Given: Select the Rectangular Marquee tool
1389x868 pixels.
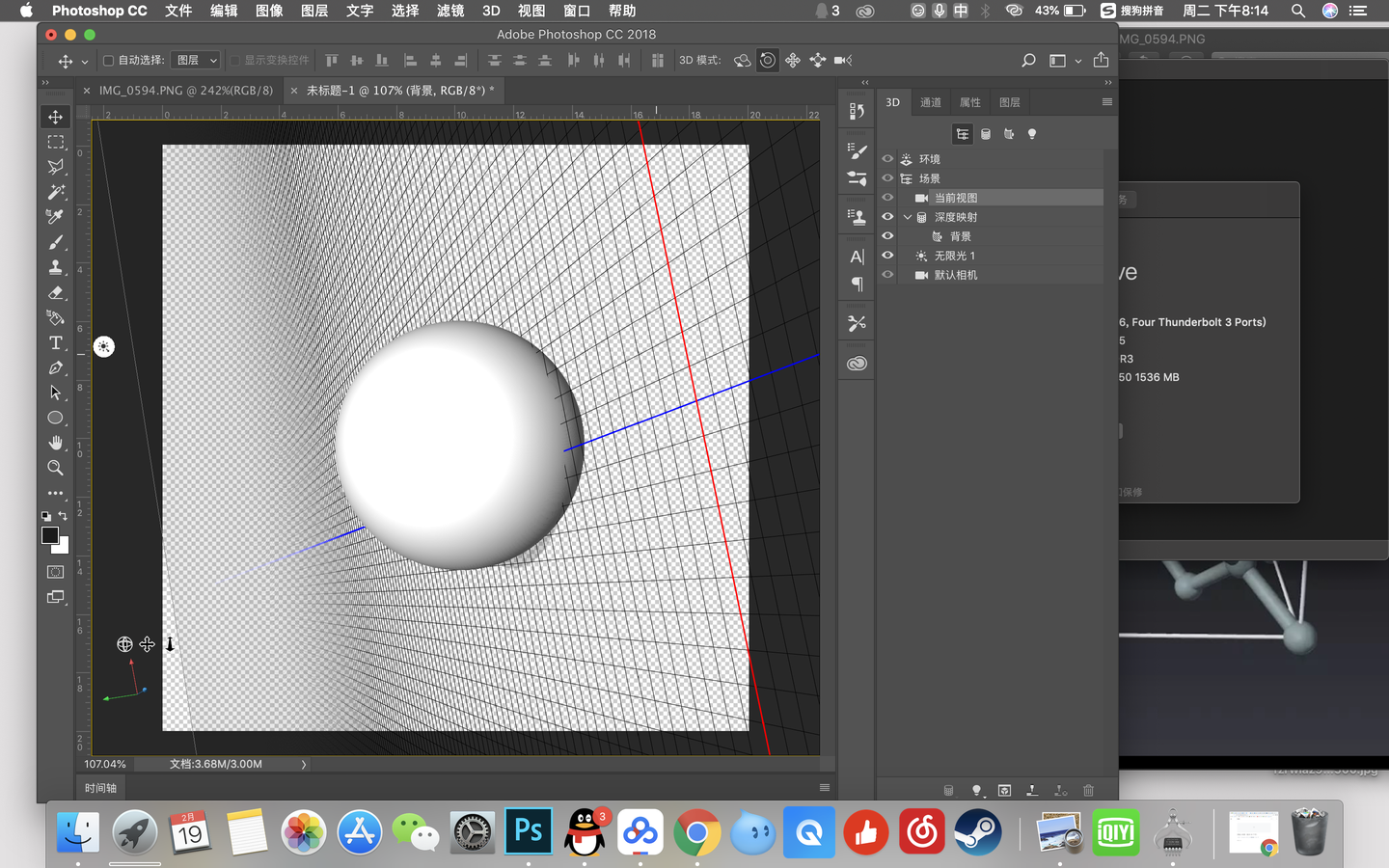Looking at the screenshot, I should tap(56, 142).
